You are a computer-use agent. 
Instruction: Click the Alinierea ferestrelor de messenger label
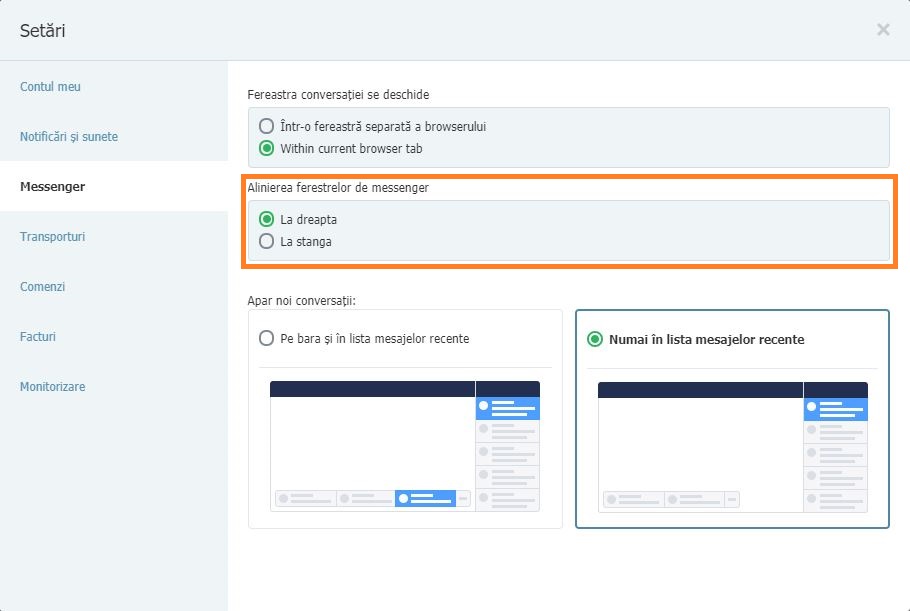tap(338, 187)
